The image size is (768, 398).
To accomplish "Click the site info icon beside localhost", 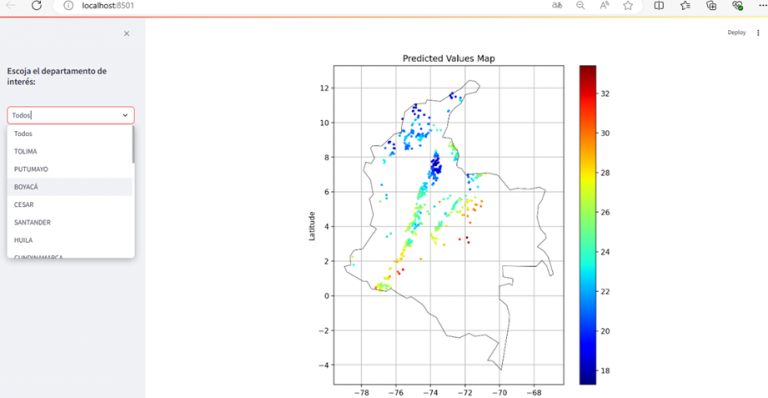I will coord(69,5).
